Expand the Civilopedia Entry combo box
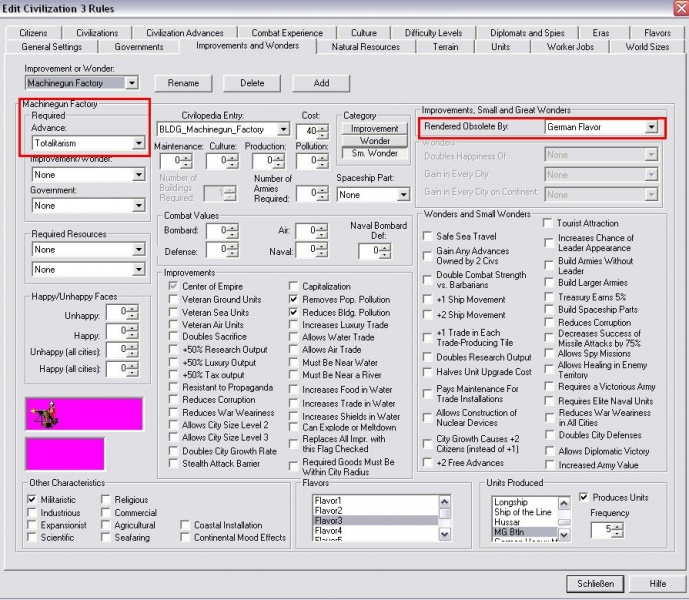 click(x=283, y=130)
